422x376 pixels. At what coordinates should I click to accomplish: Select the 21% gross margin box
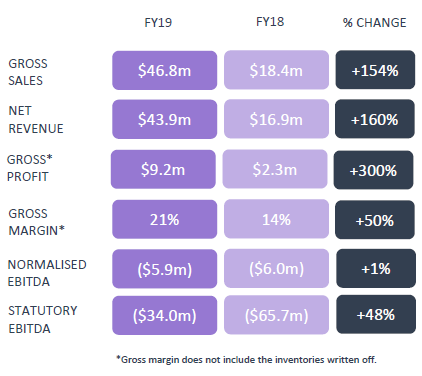(165, 219)
